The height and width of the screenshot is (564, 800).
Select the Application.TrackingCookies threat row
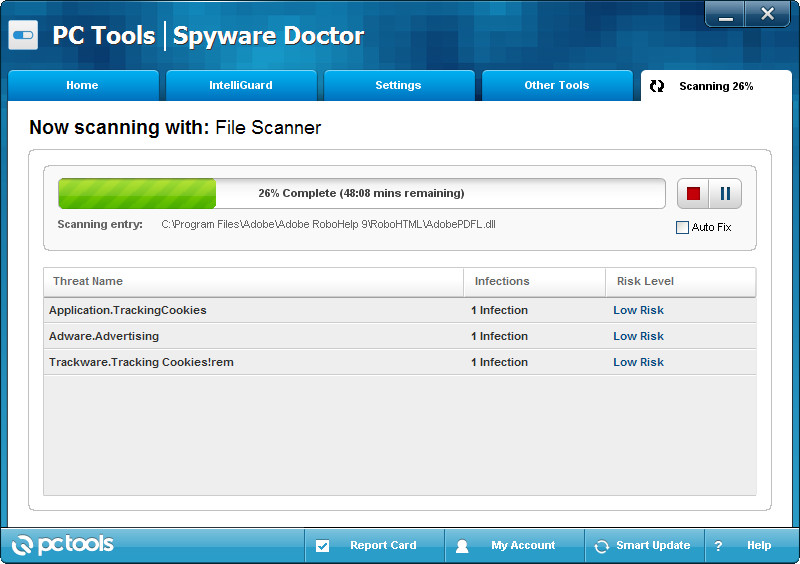pyautogui.click(x=399, y=310)
